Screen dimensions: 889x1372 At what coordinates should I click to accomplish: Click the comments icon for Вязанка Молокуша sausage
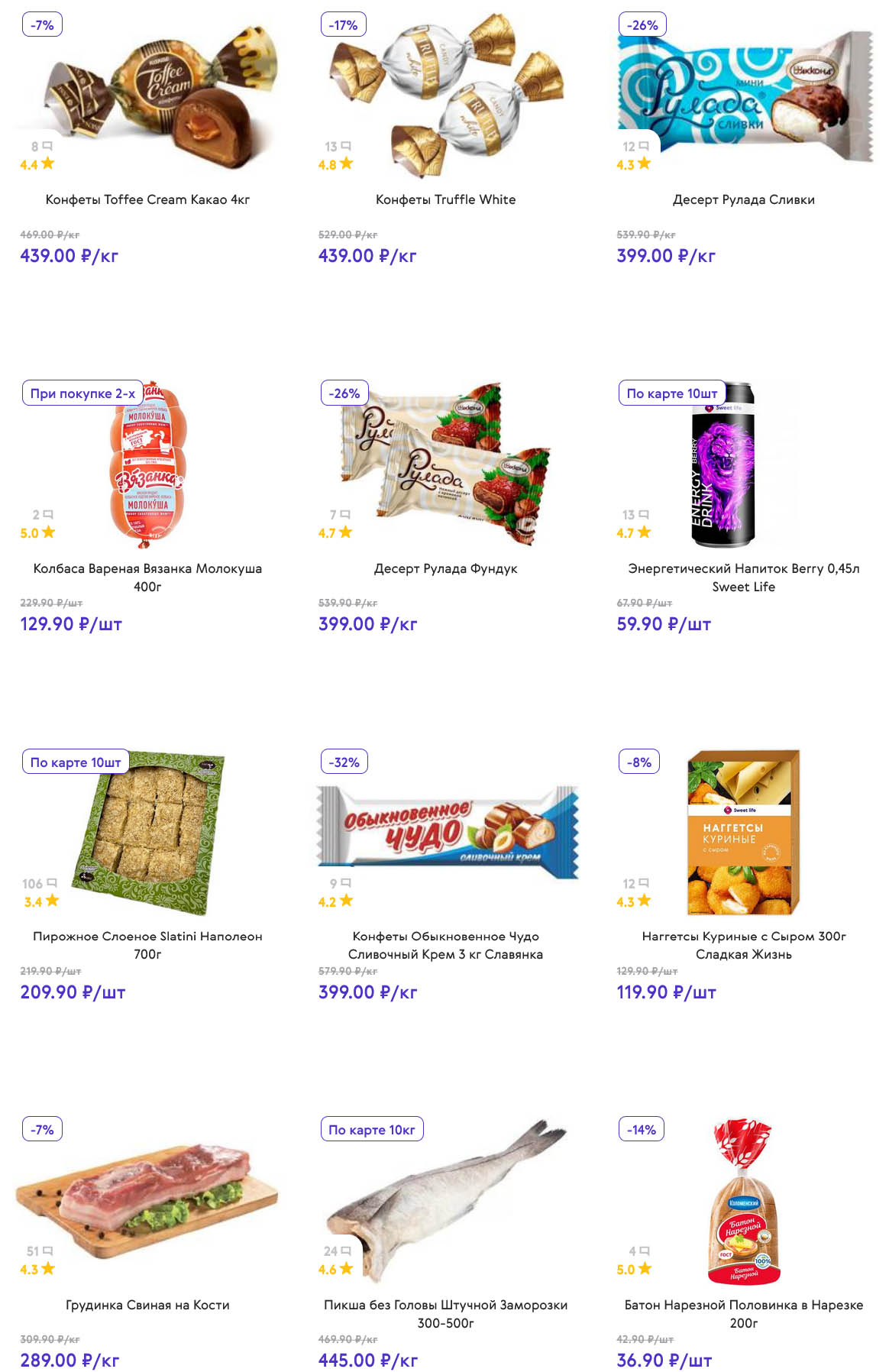(x=48, y=515)
